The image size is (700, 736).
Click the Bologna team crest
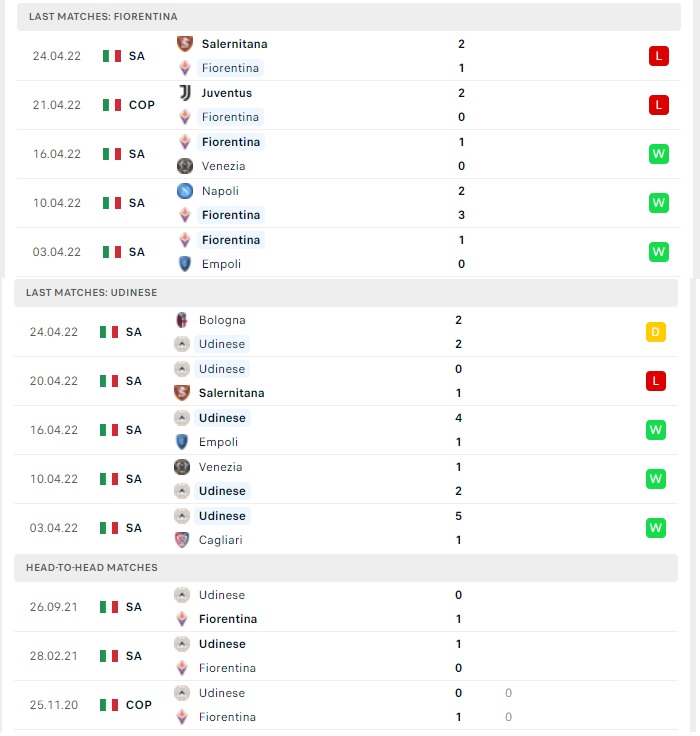[182, 320]
